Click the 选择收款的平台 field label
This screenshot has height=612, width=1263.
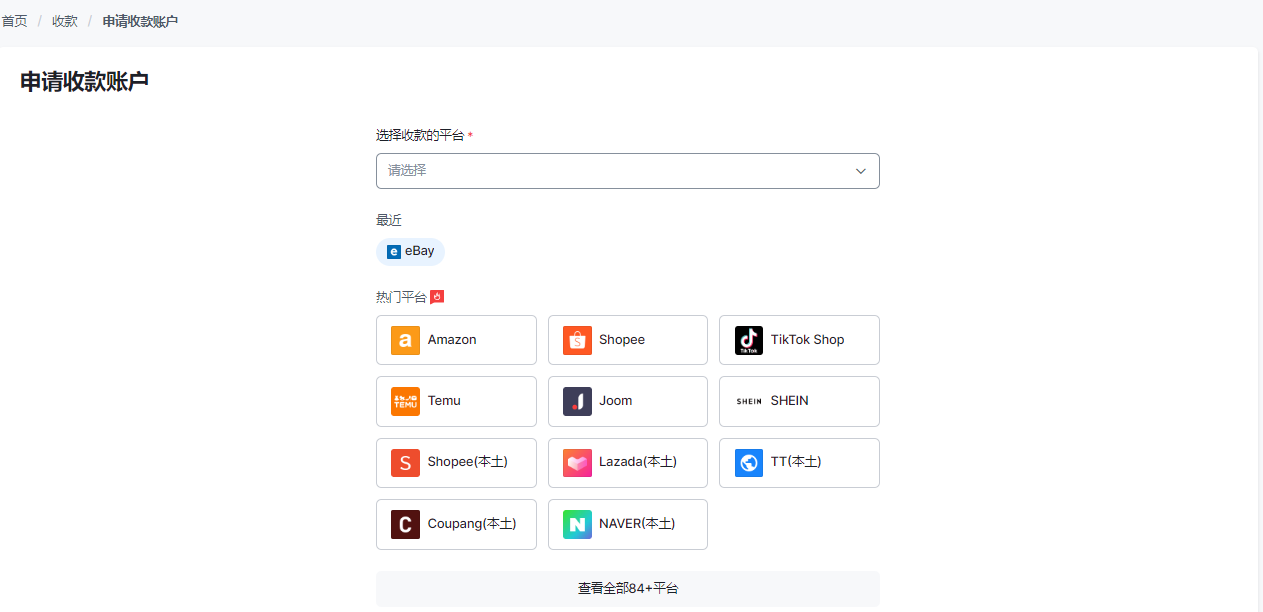point(420,135)
